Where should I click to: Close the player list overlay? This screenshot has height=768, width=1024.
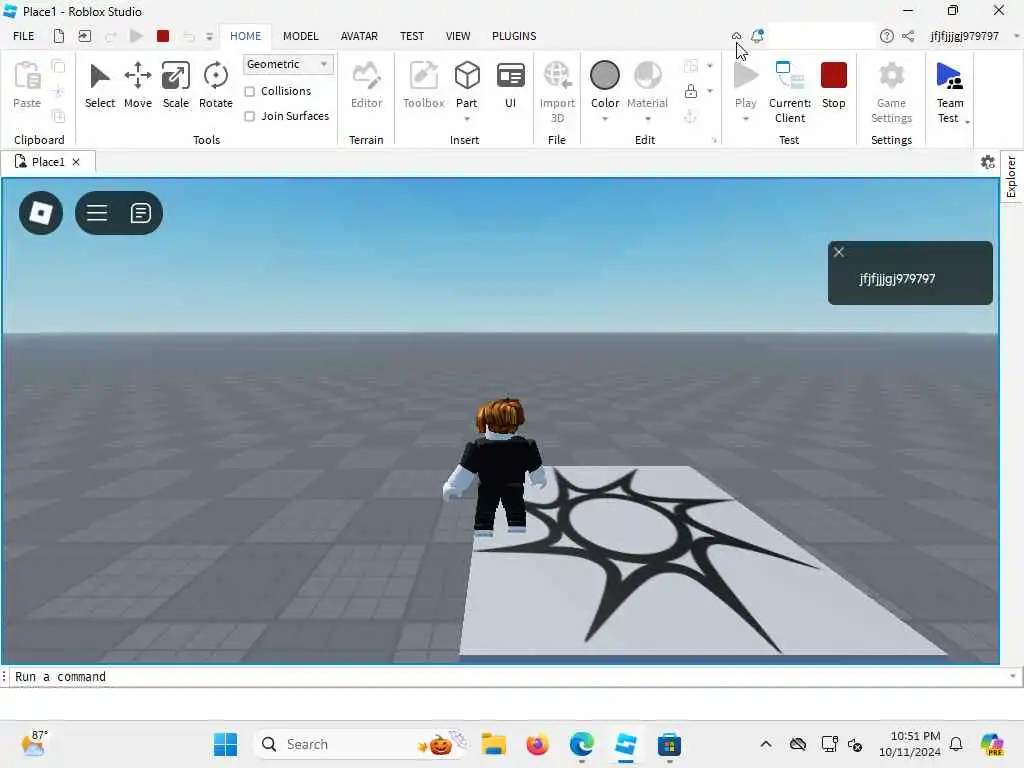[x=839, y=252]
